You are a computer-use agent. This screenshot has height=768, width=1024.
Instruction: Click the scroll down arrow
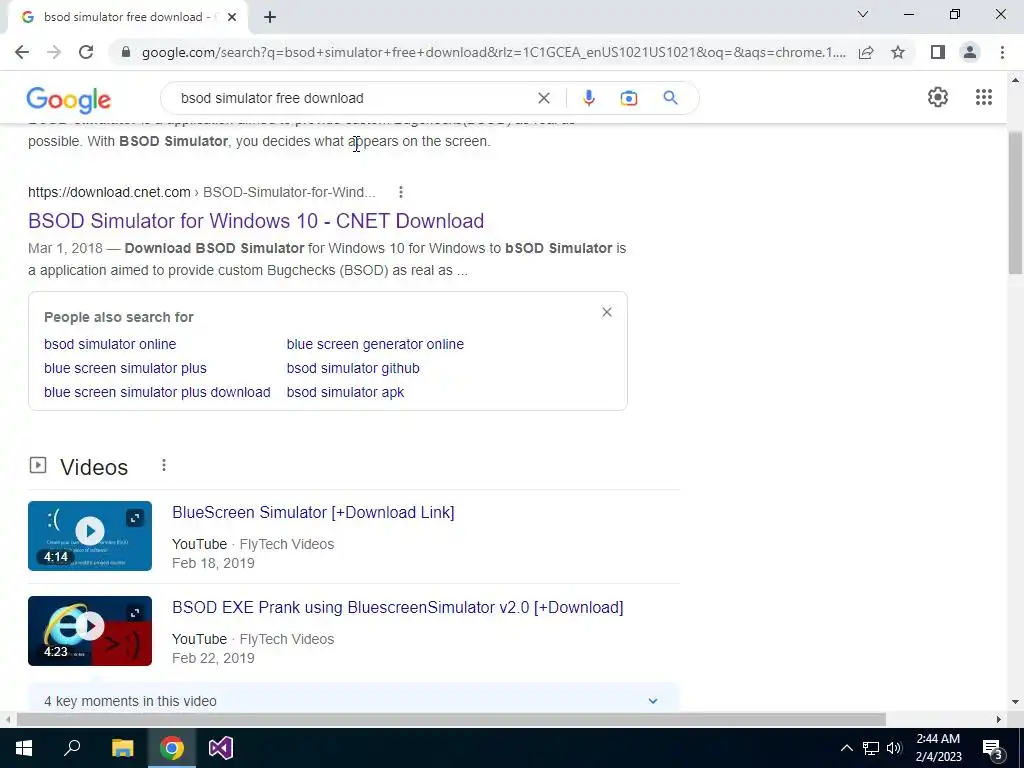click(1016, 702)
